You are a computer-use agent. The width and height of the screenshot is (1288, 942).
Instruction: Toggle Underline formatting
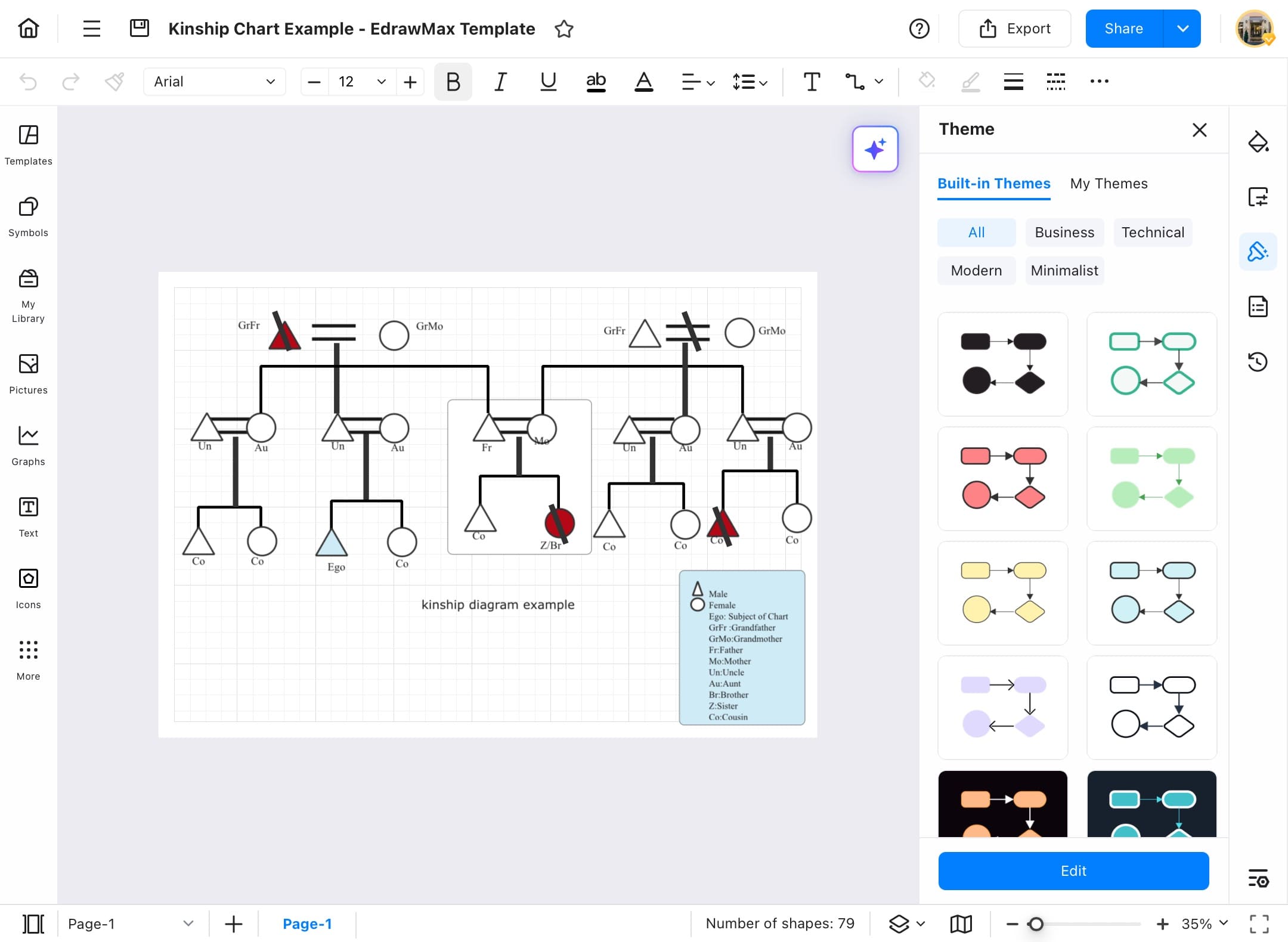coord(548,82)
